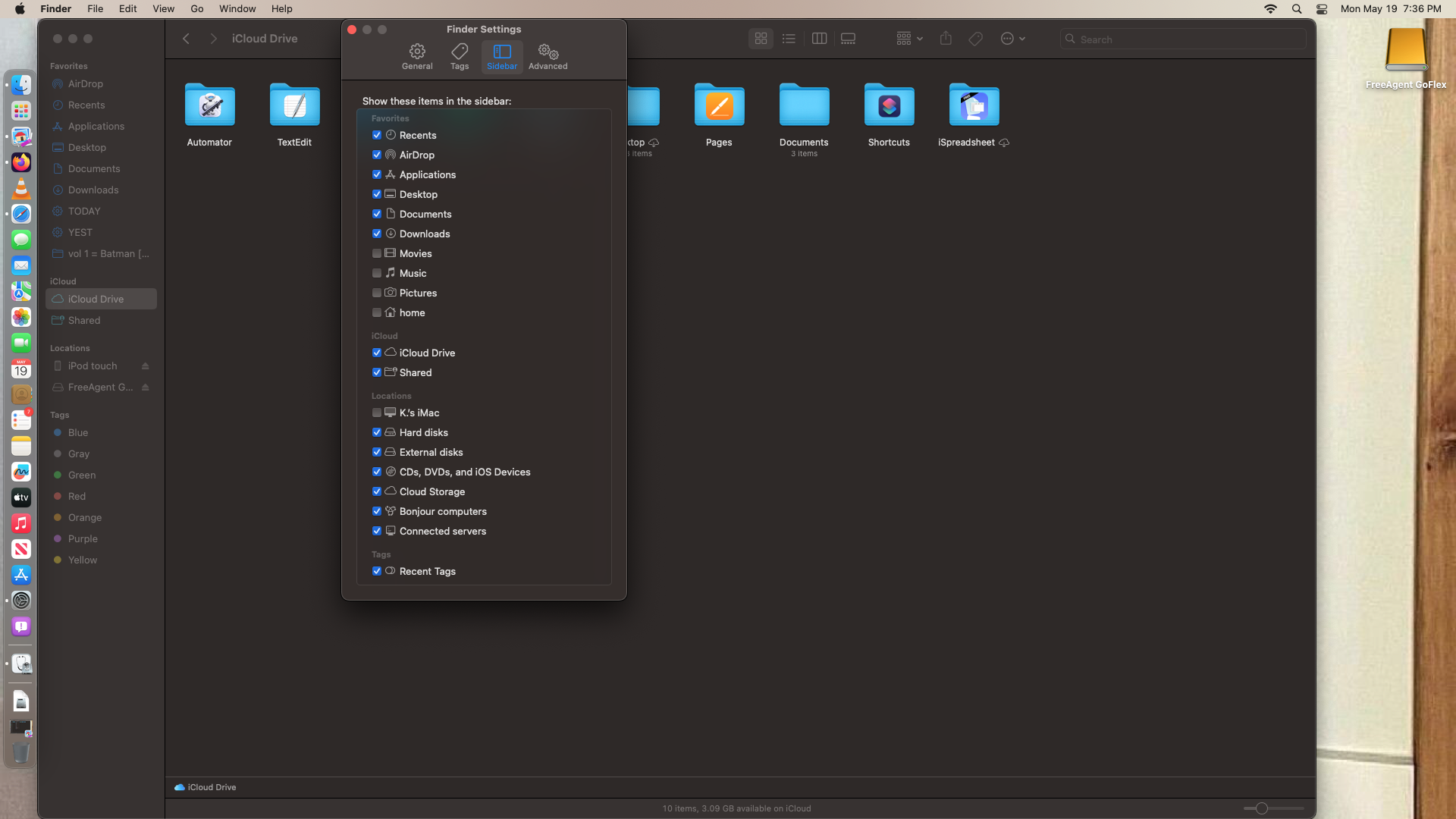Open Spotlight search in menu bar
Viewport: 1456px width, 819px height.
(x=1297, y=9)
